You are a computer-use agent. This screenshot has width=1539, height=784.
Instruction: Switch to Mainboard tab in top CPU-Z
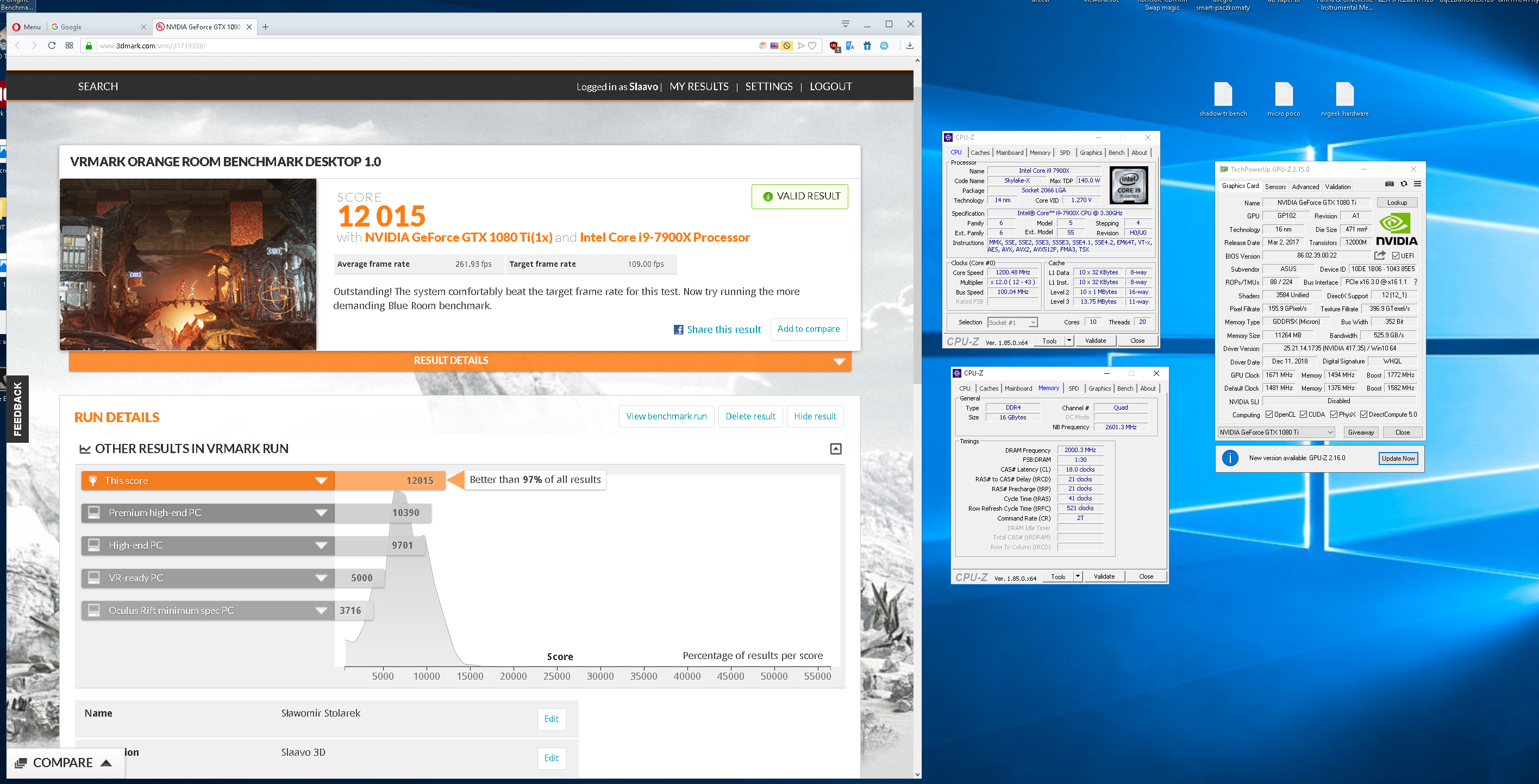tap(1010, 153)
